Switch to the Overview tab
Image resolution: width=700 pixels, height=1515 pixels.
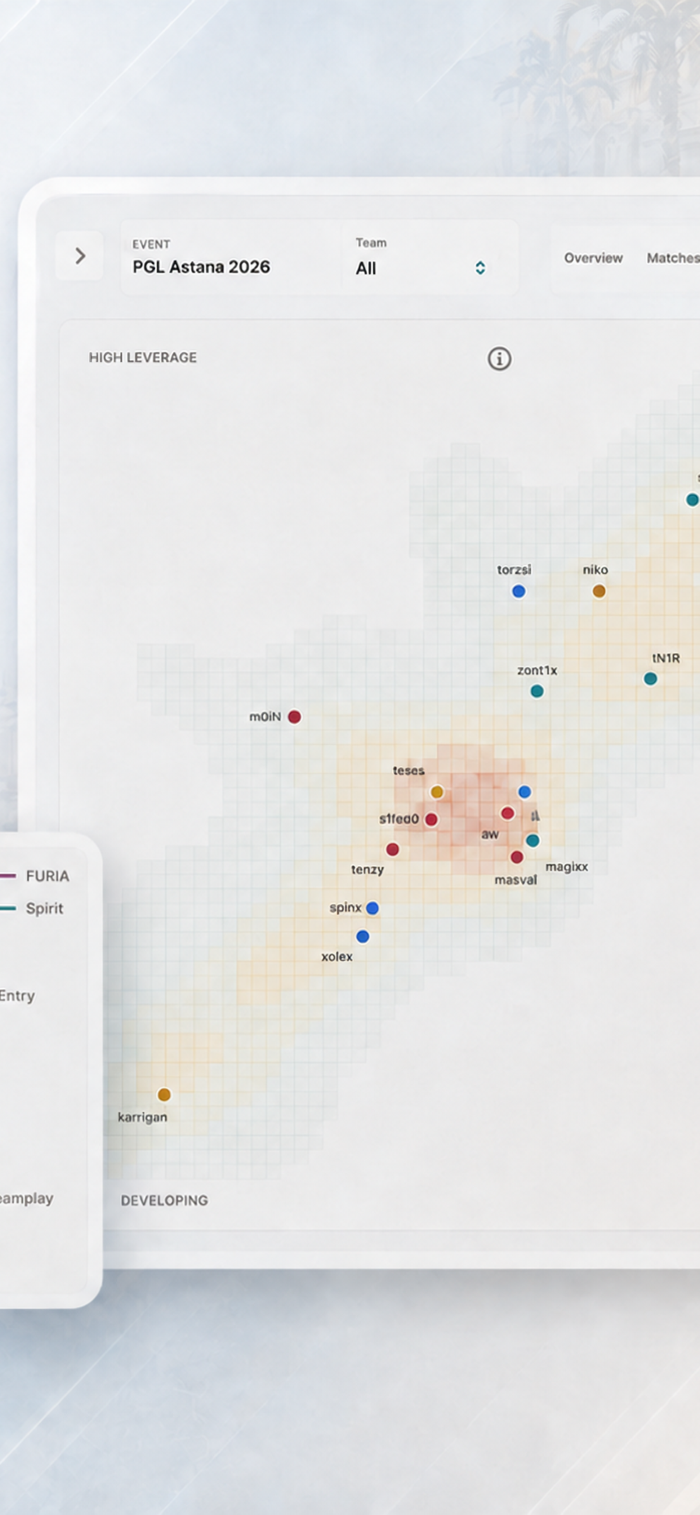tap(593, 258)
